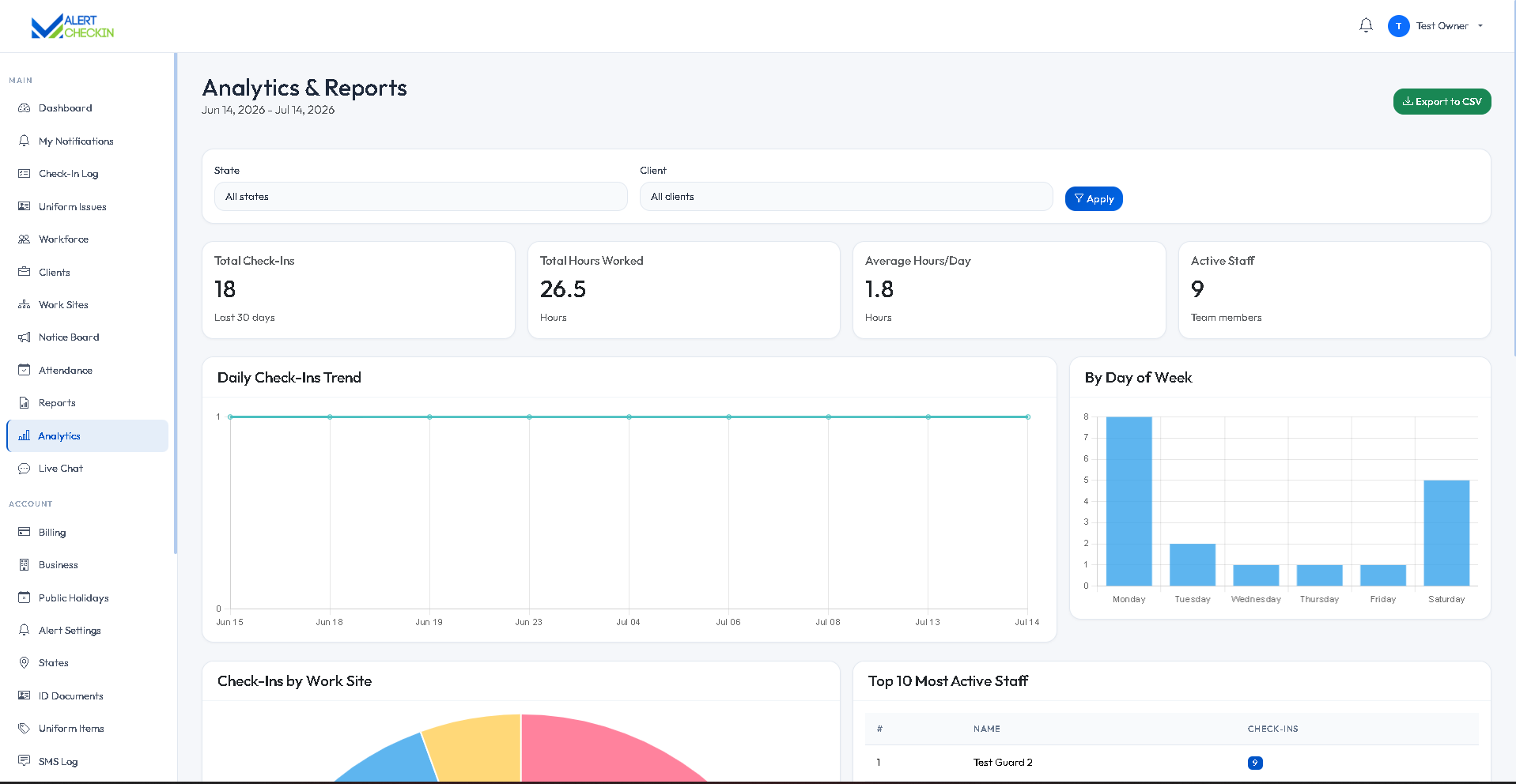1516x784 pixels.
Task: Open Attendance menu item
Action: tap(66, 371)
